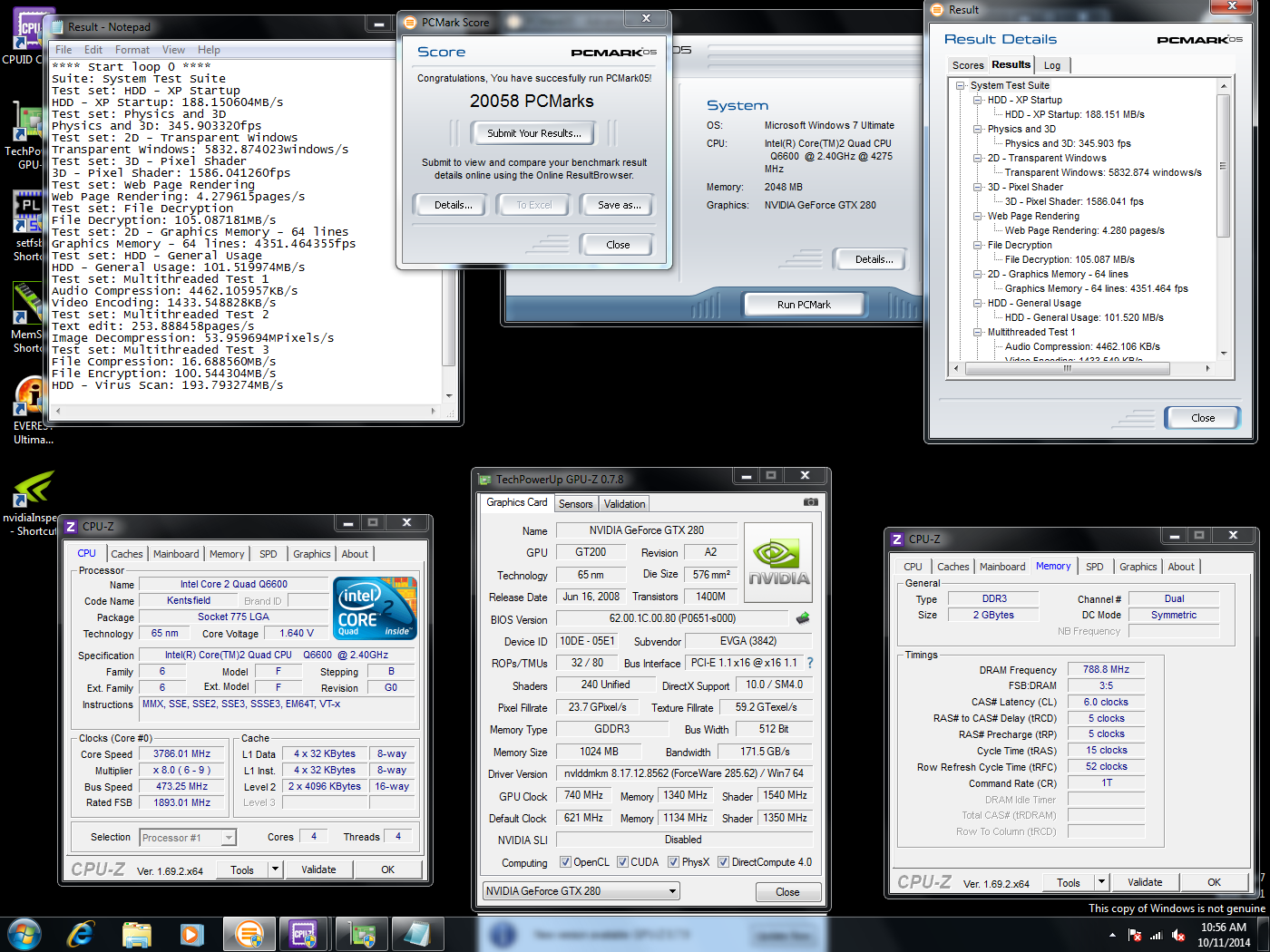The image size is (1270, 952).
Task: Open the TechPowerUp GPU-Z desktop icon
Action: pyautogui.click(x=27, y=122)
